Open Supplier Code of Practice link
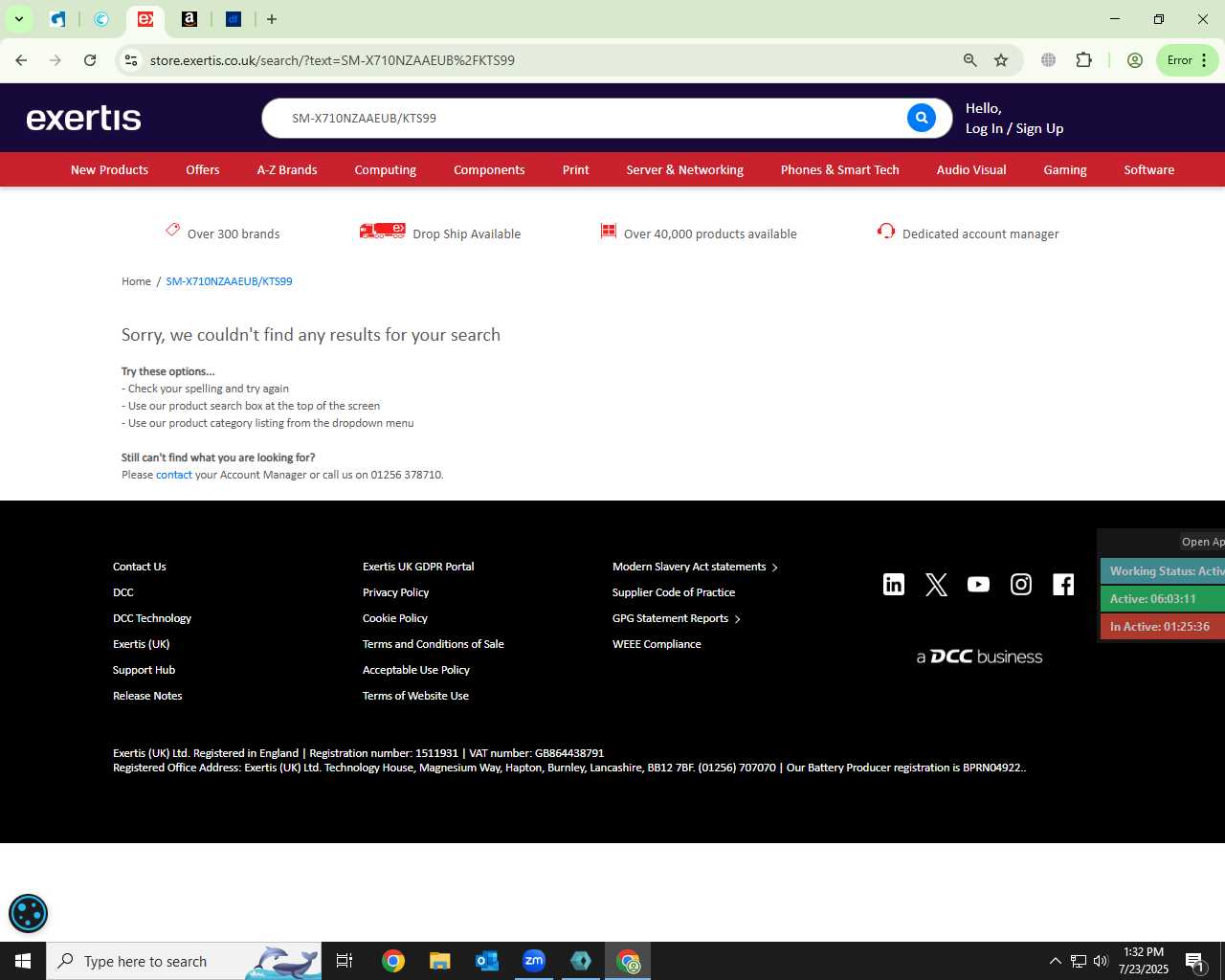The height and width of the screenshot is (980, 1225). pos(674,592)
